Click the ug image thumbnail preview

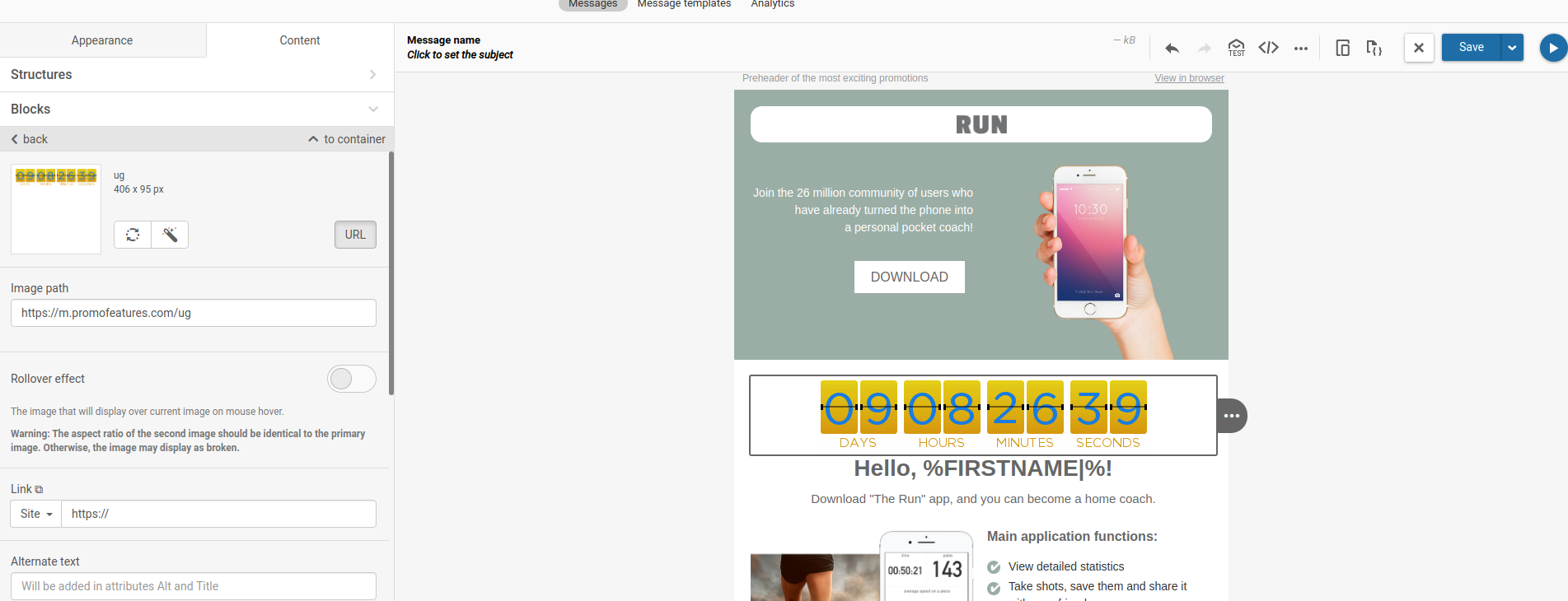56,209
